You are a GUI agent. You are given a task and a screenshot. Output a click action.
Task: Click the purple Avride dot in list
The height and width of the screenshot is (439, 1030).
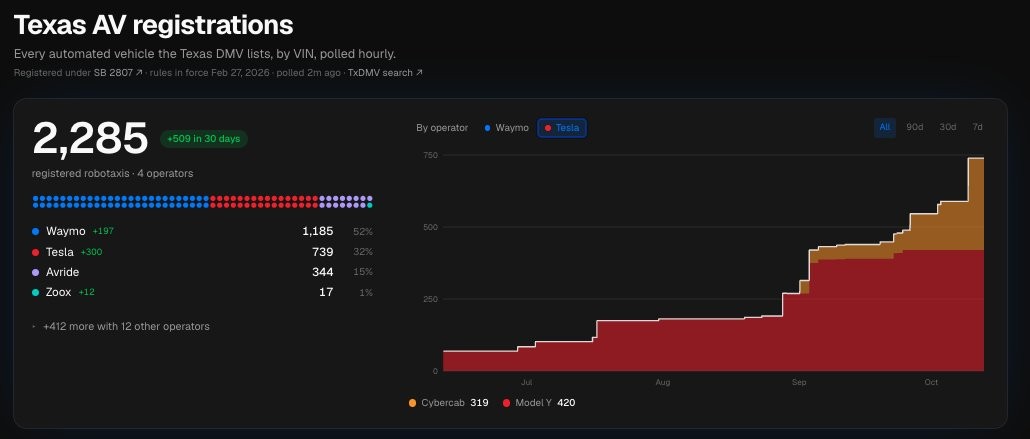coord(35,272)
